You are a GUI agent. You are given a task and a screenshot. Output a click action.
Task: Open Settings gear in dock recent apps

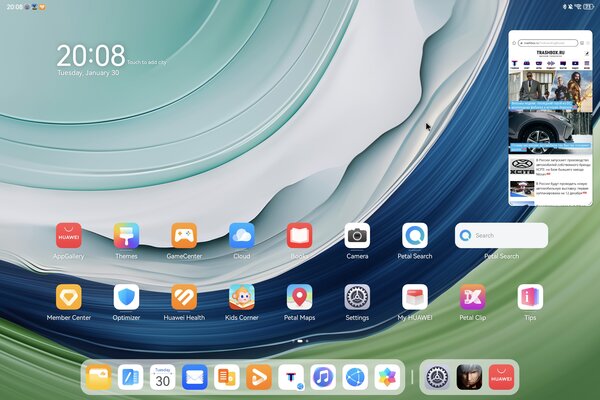point(437,377)
